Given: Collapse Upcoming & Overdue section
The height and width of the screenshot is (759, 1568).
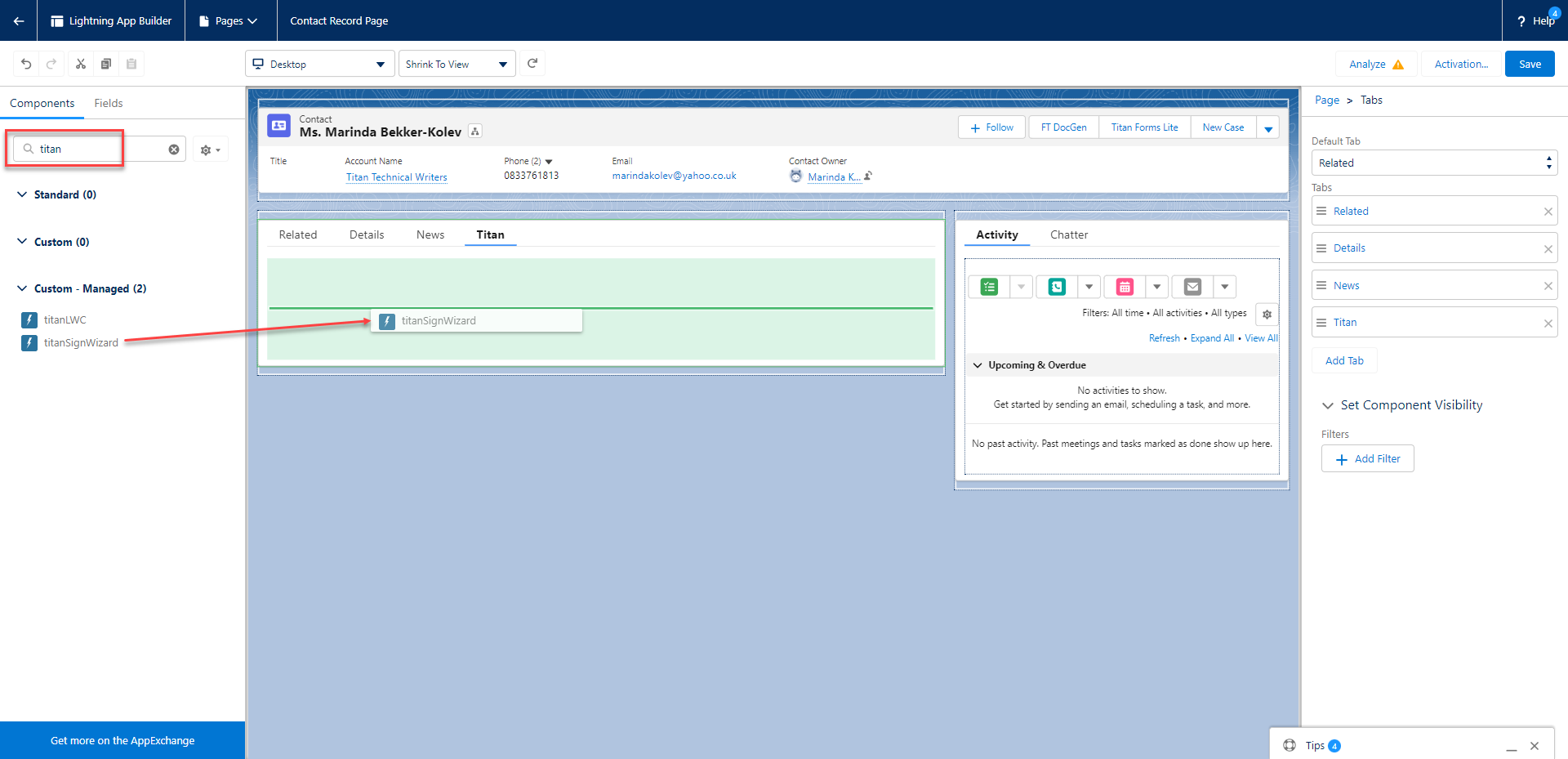Looking at the screenshot, I should [x=978, y=365].
